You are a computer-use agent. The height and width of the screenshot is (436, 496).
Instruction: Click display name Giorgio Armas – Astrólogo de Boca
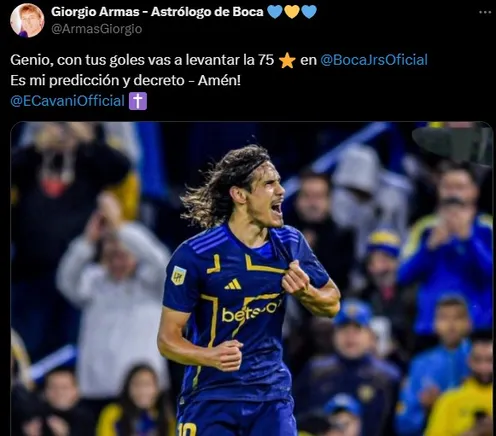(157, 12)
